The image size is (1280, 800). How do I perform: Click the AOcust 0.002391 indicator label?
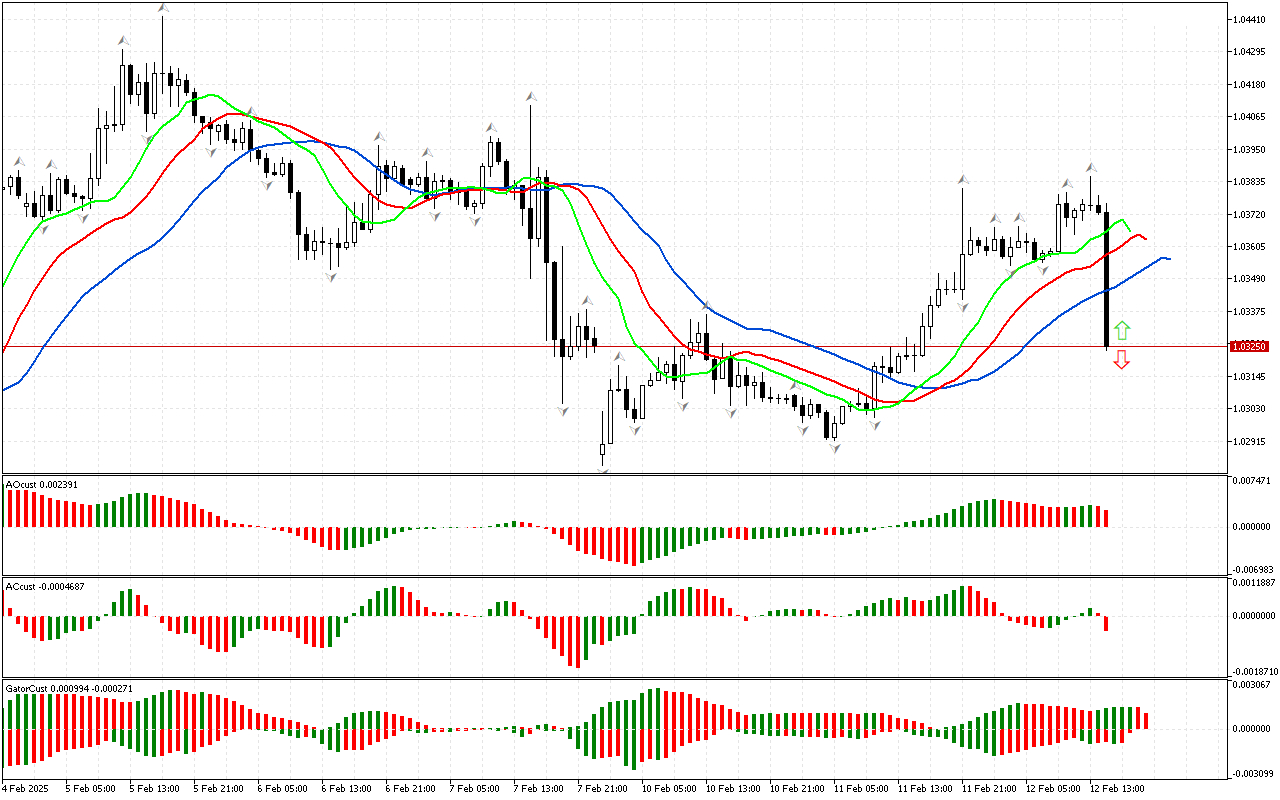[x=42, y=484]
